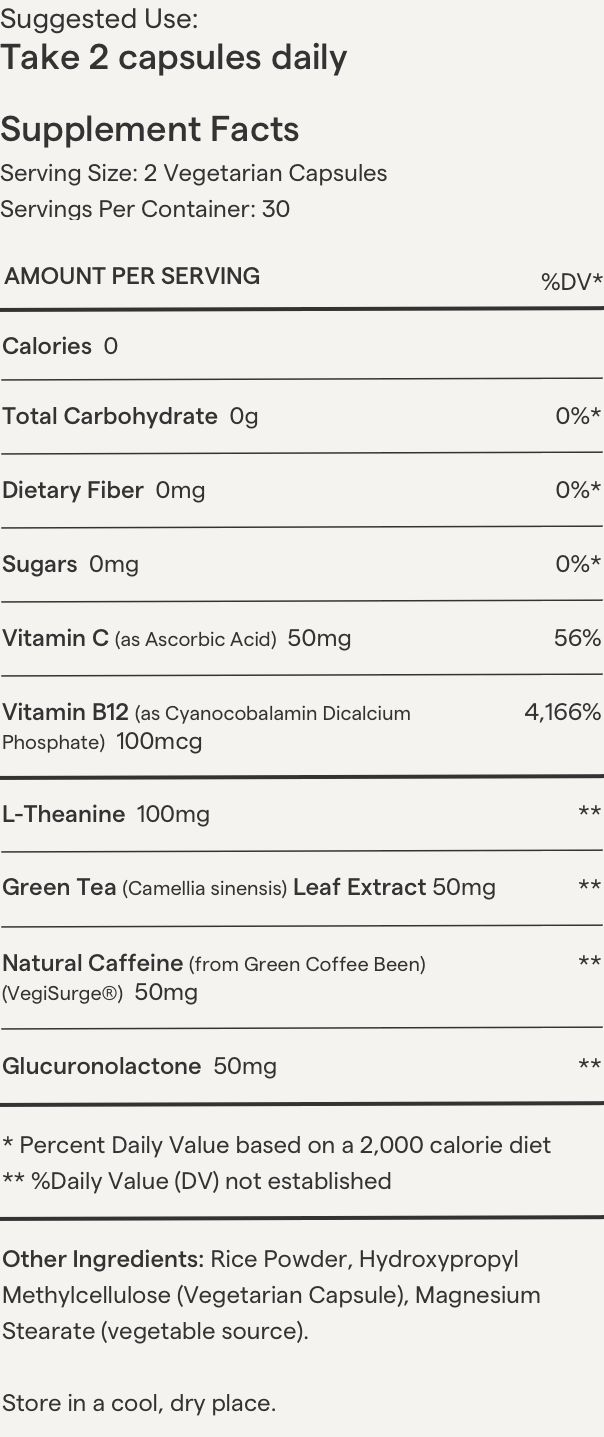The height and width of the screenshot is (1437, 604).
Task: Click the "AMOUNT PER SERVING" column header
Action: tap(132, 276)
